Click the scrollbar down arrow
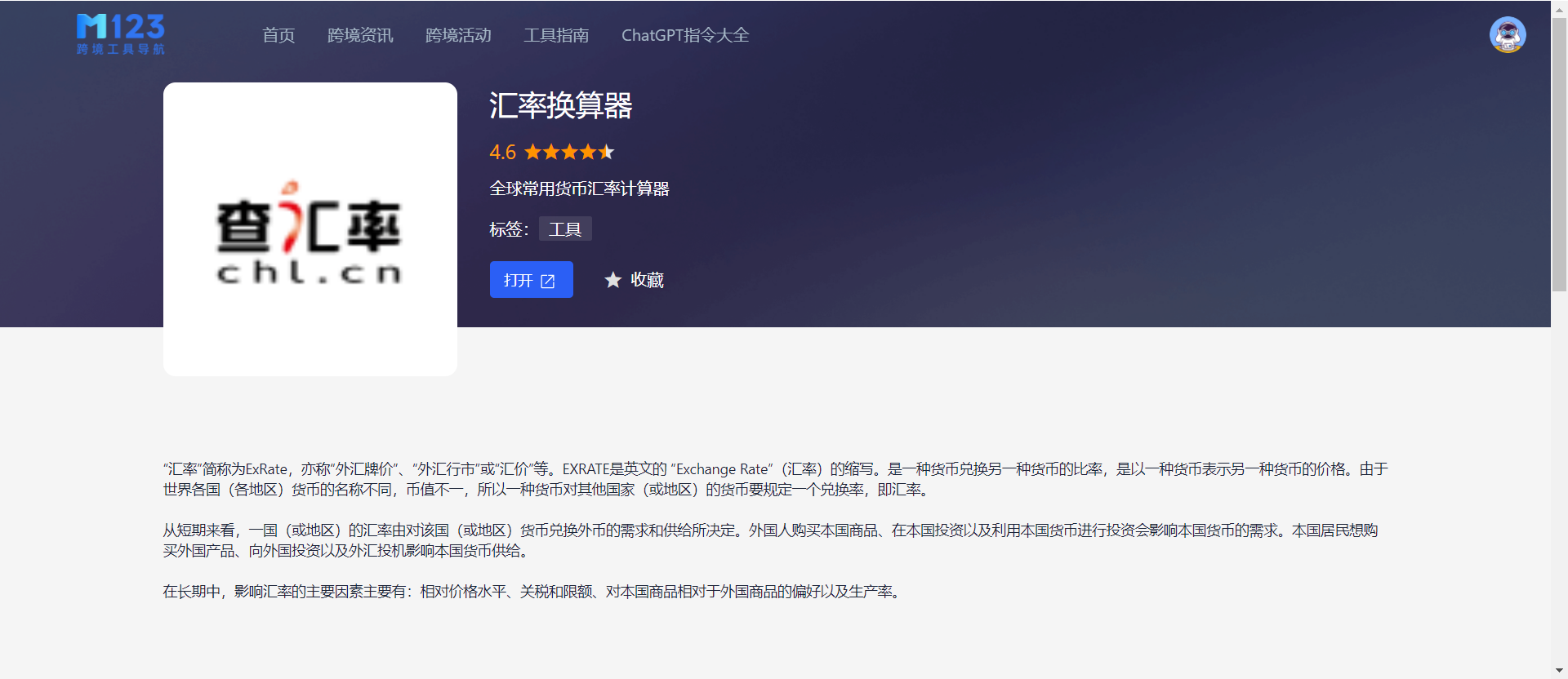 [1559, 671]
